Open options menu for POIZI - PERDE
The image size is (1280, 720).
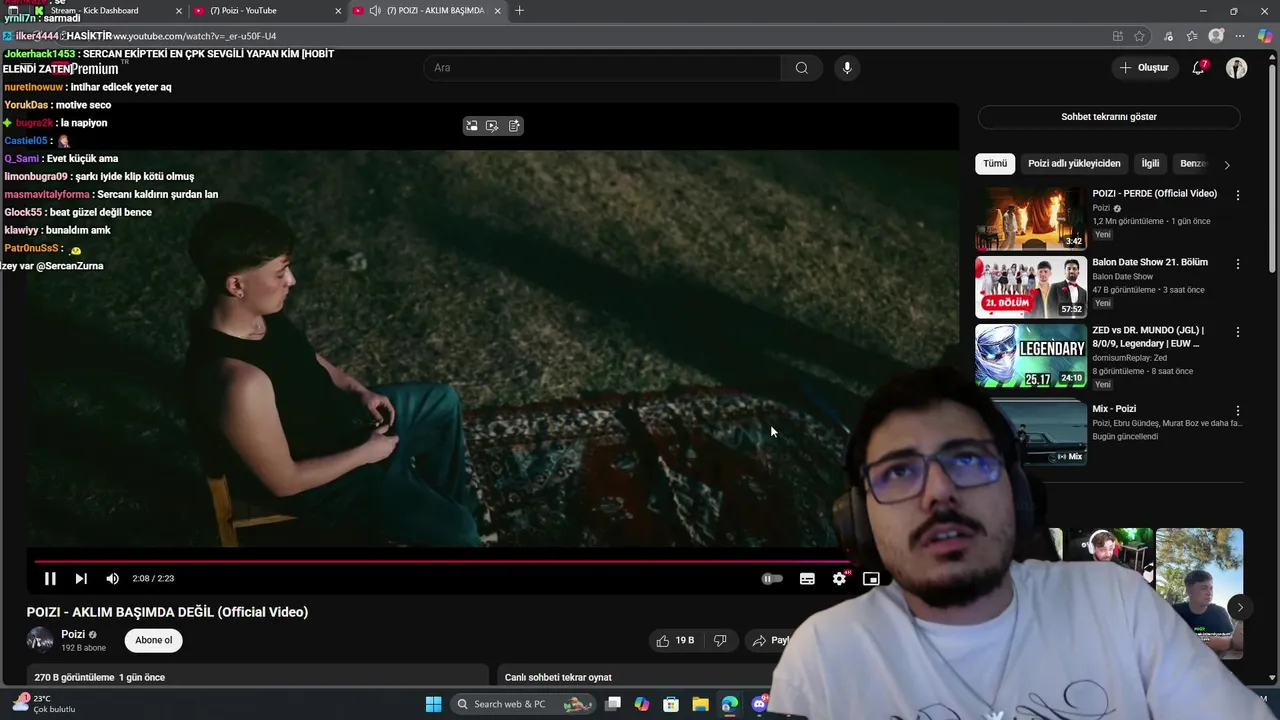(x=1238, y=196)
